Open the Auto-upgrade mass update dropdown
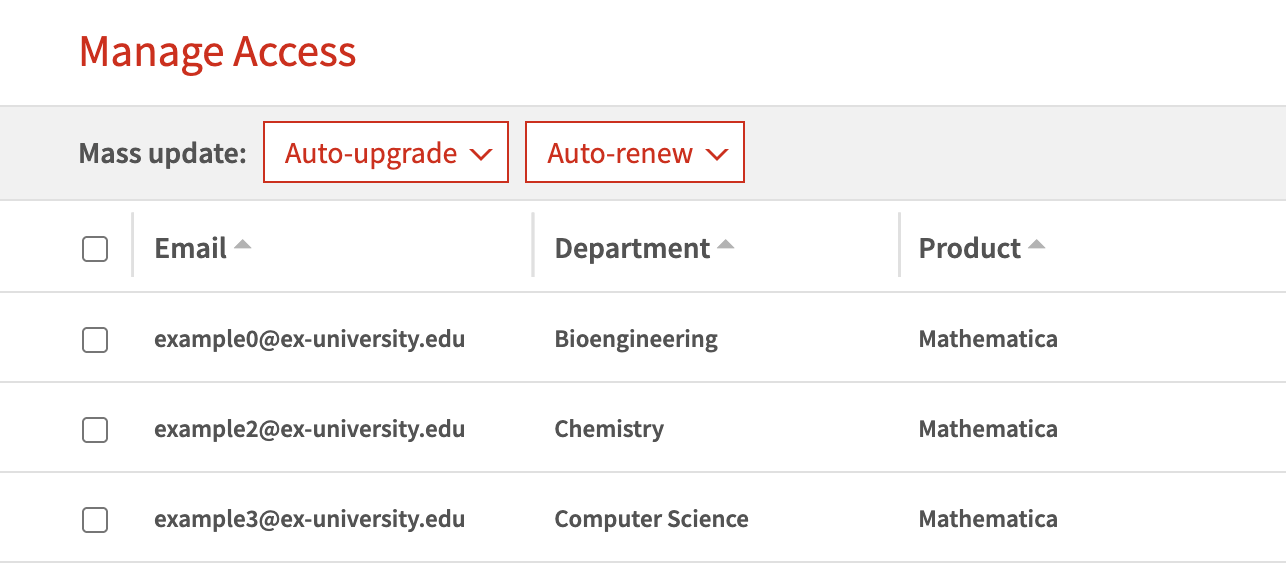Screen dimensions: 1286x588 pos(386,152)
